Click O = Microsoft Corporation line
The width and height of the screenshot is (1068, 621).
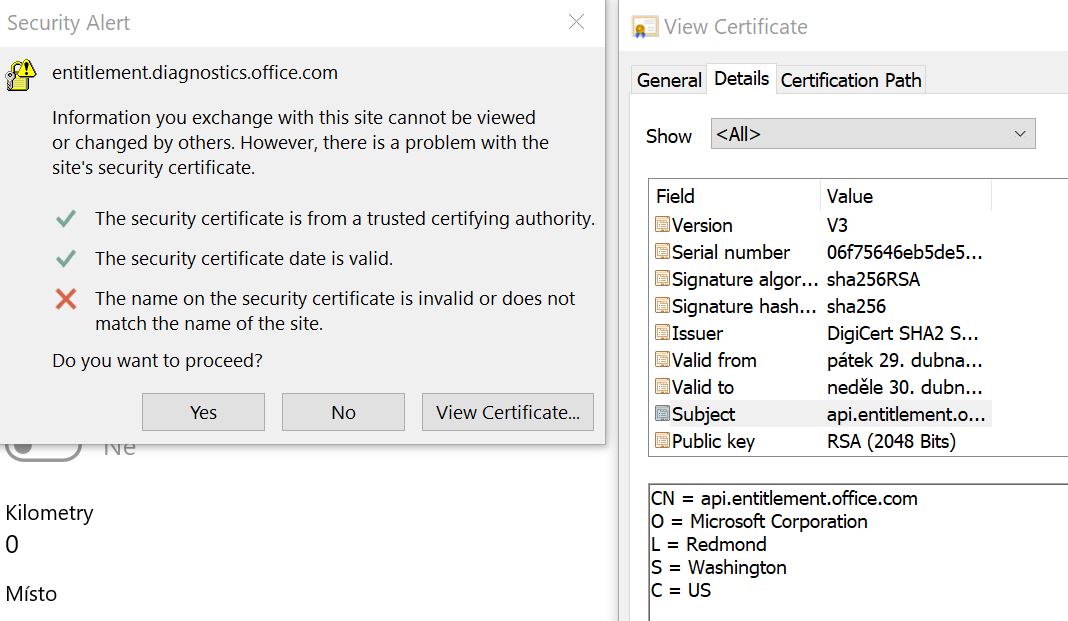759,522
